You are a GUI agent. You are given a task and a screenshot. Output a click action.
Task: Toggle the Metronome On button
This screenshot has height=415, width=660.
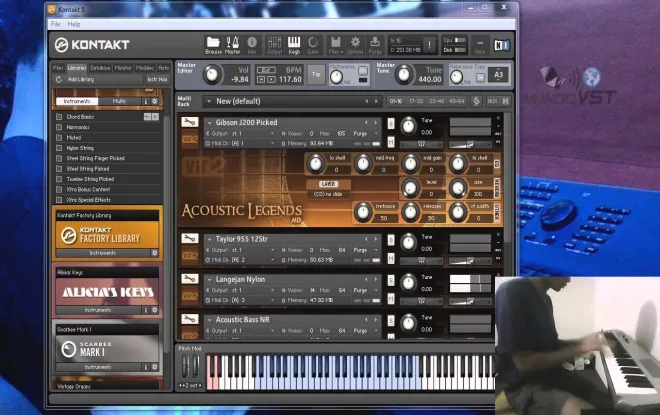(362, 71)
